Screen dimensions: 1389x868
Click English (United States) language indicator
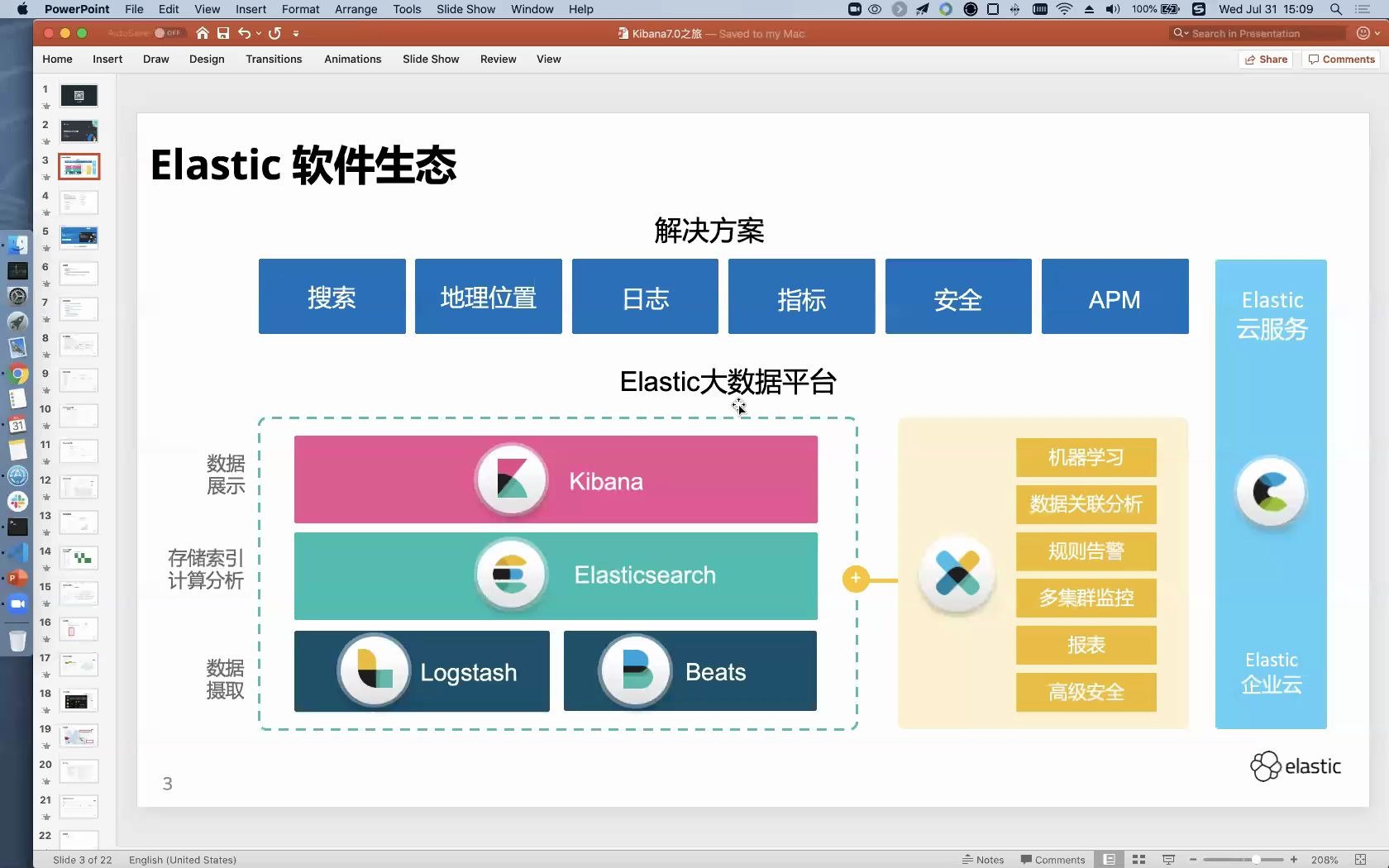pyautogui.click(x=183, y=860)
